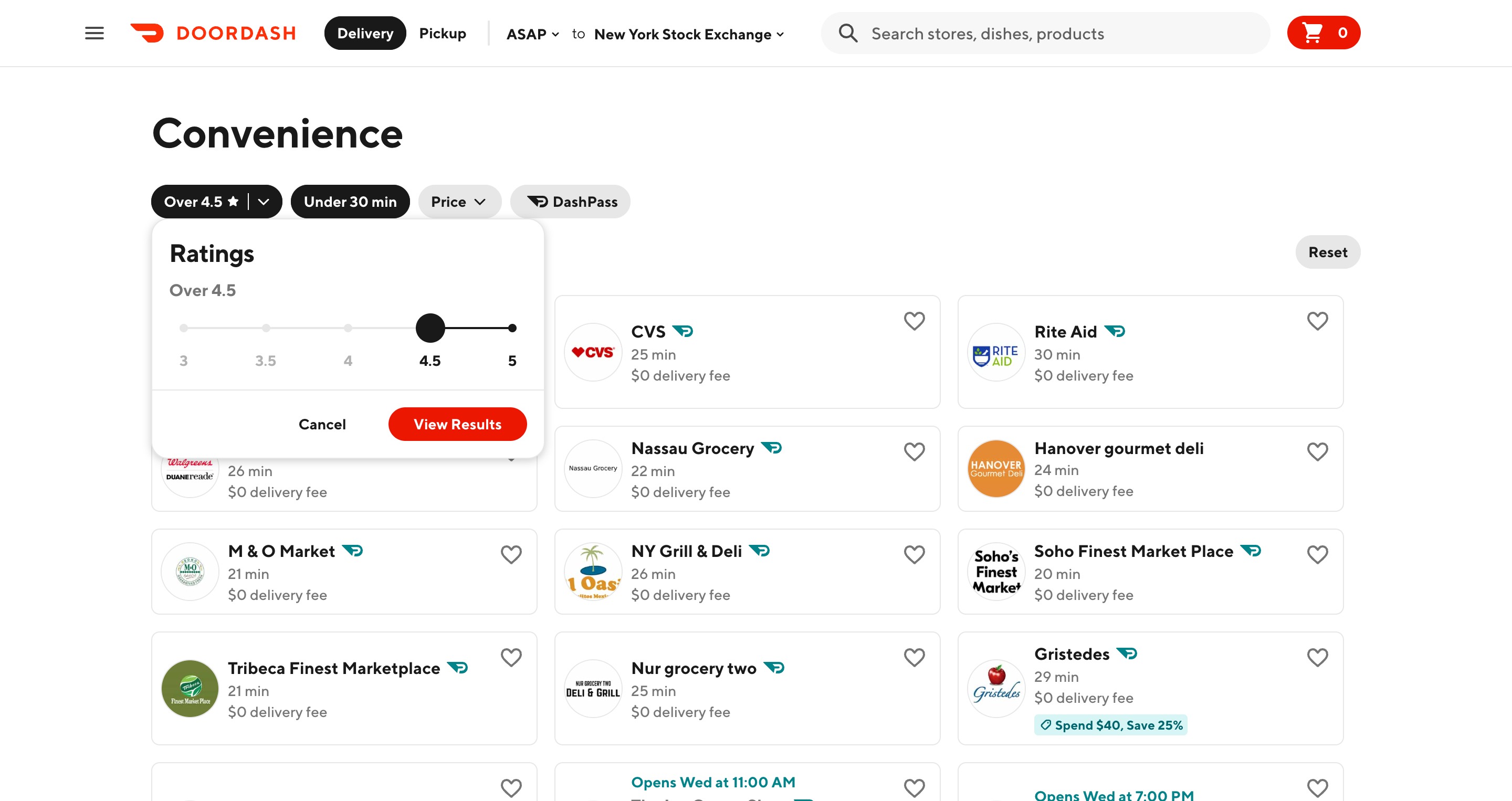Open the Nur grocery two name link
The image size is (1512, 801).
(694, 668)
